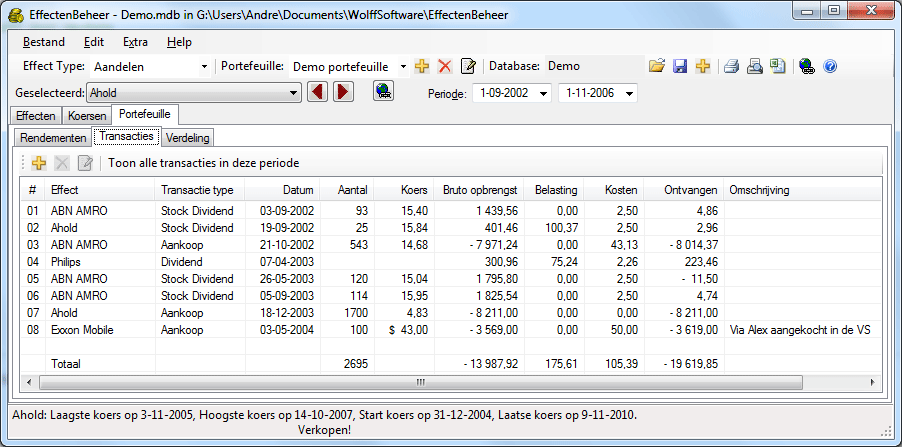Delete portefeuille using red X icon
Viewport: 902px width, 447px height.
[445, 67]
